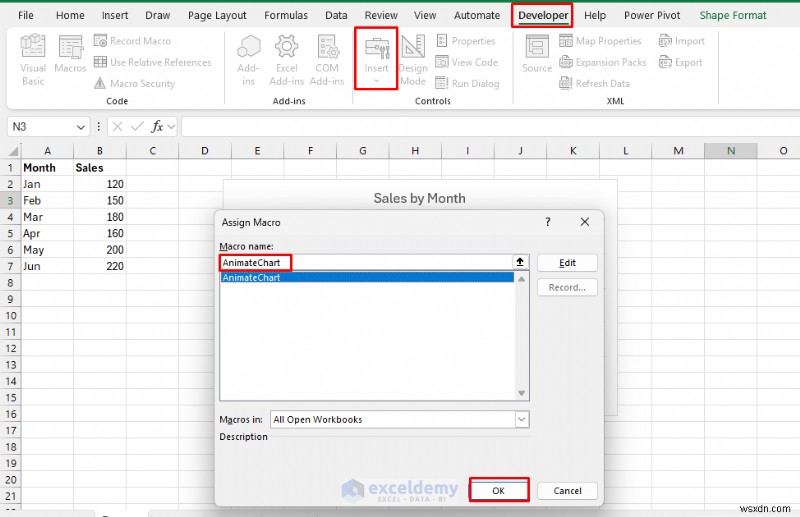Switch to the Home tab
Viewport: 800px width, 517px height.
point(70,15)
